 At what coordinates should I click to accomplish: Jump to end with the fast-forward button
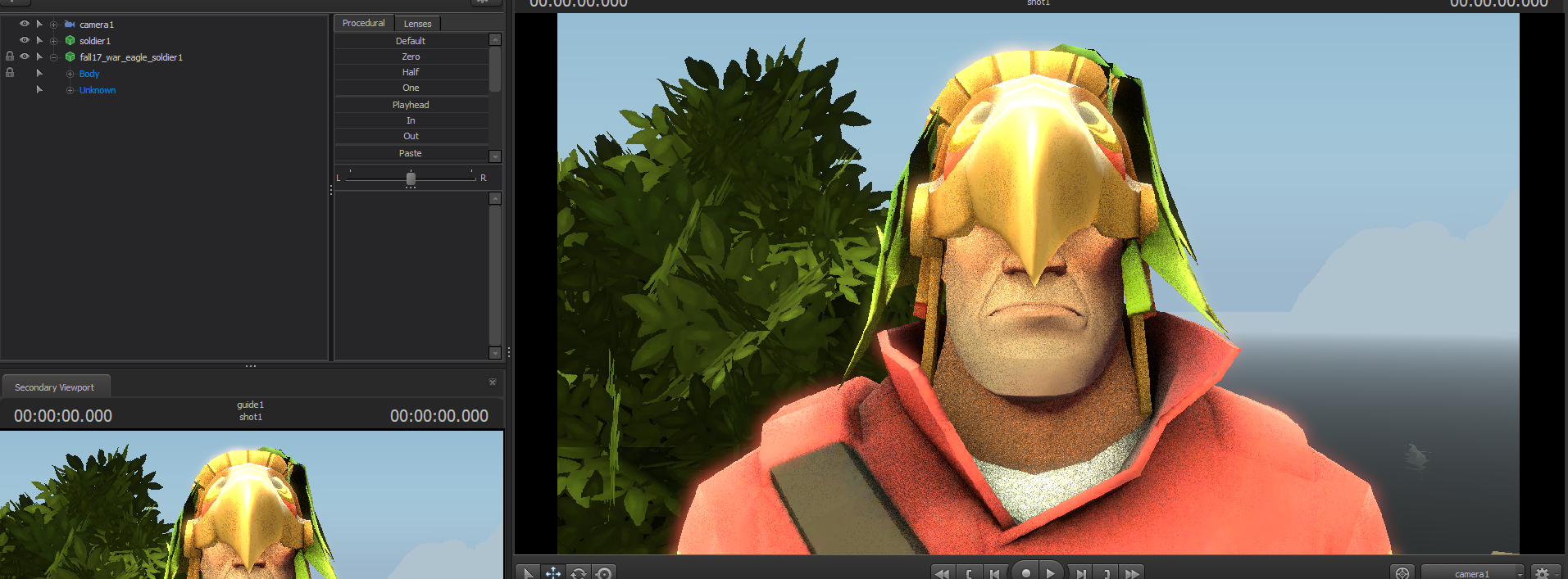1133,573
